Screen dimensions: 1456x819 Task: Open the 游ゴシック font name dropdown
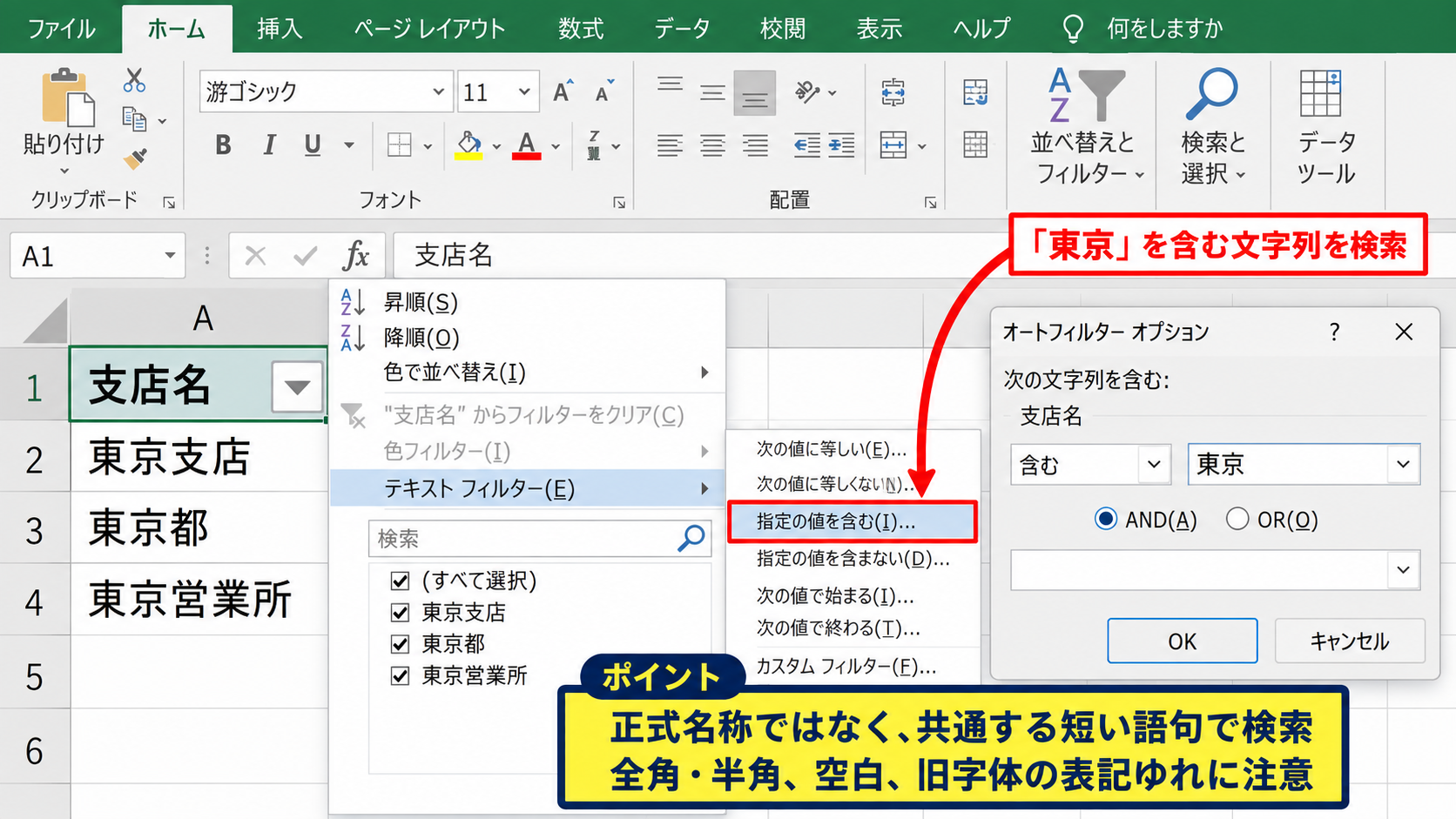(x=438, y=91)
